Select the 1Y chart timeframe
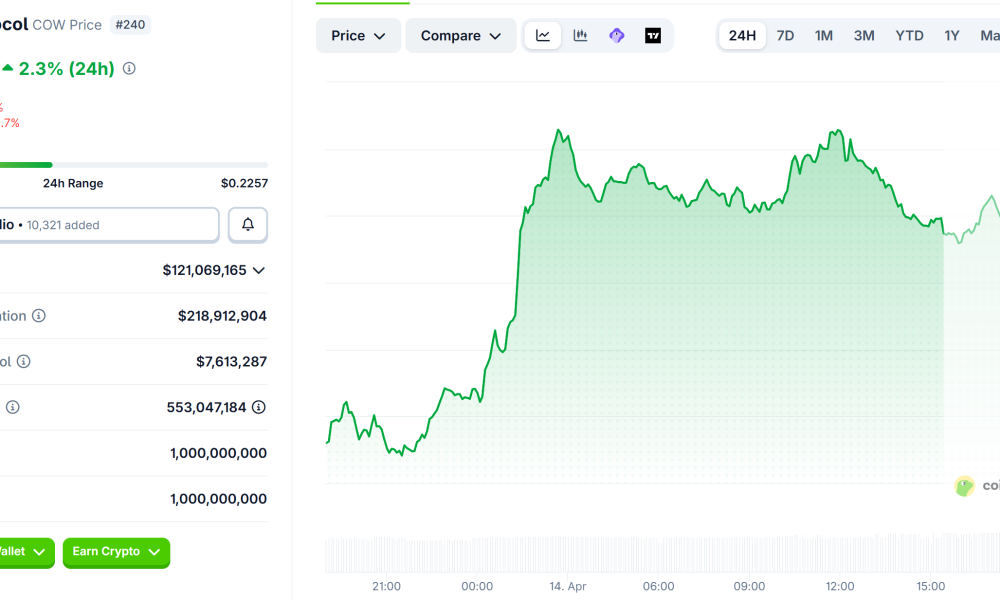 coord(951,35)
